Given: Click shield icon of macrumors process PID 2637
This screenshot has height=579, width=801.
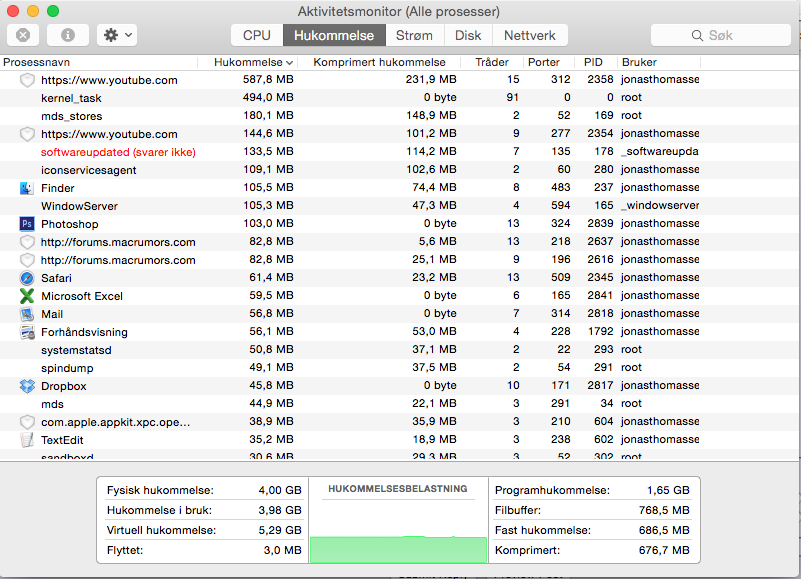Looking at the screenshot, I should click(x=27, y=242).
